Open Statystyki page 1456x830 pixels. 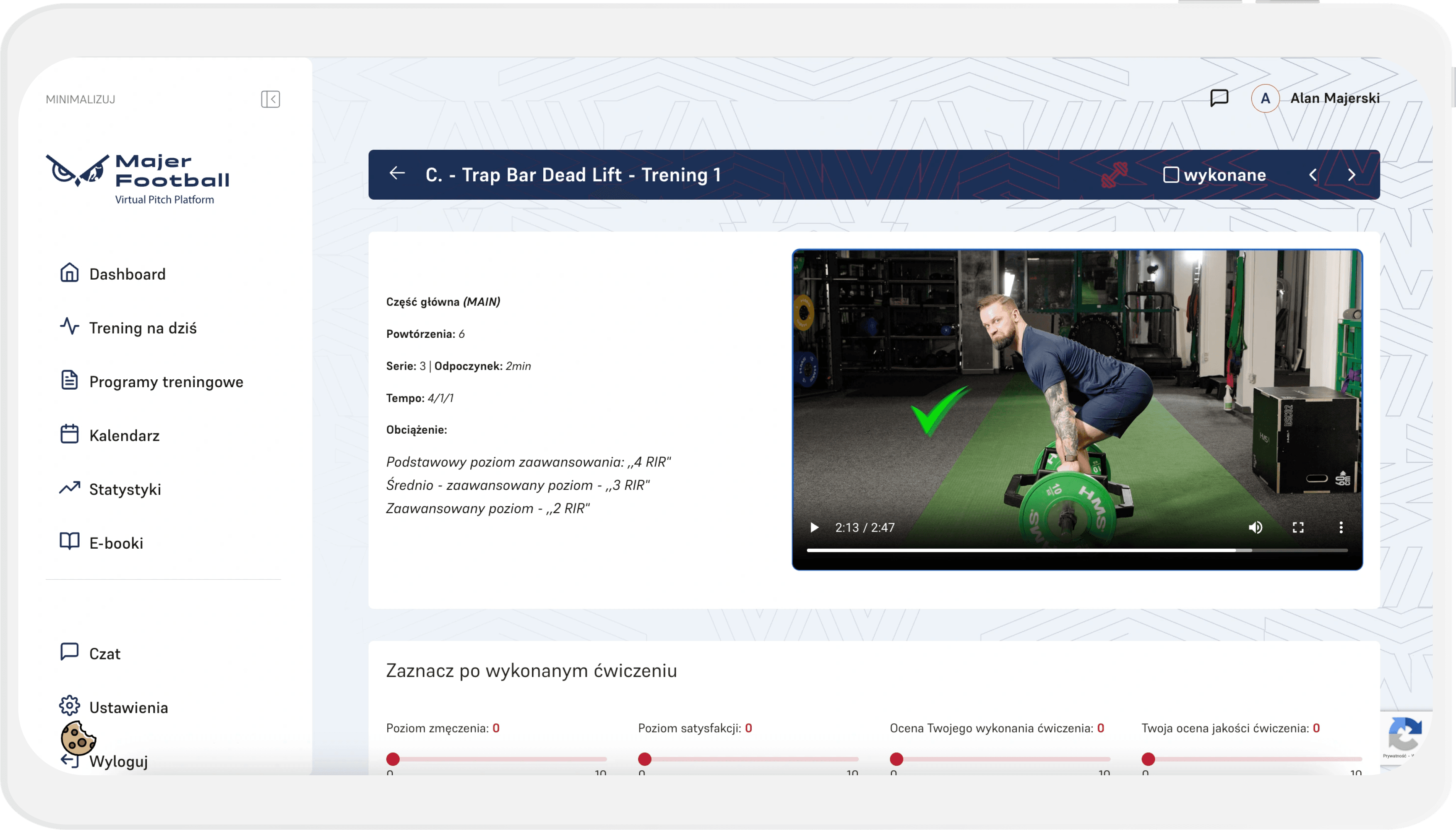pos(125,489)
